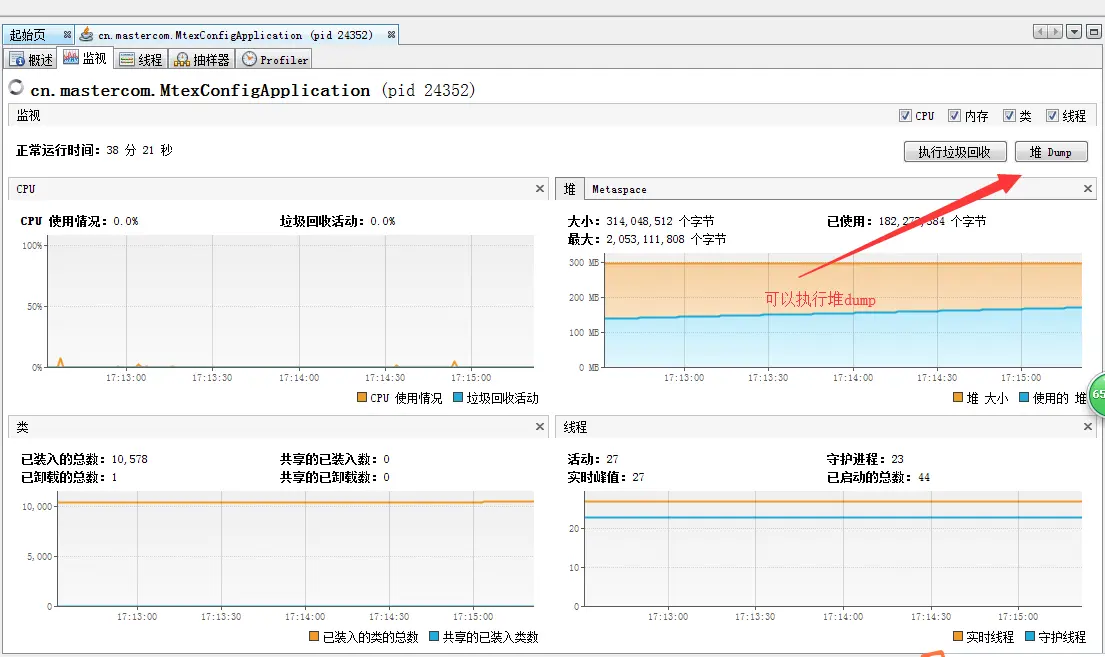The width and height of the screenshot is (1105, 657).
Task: Switch to the Metaspace sub-tab
Action: [x=619, y=189]
